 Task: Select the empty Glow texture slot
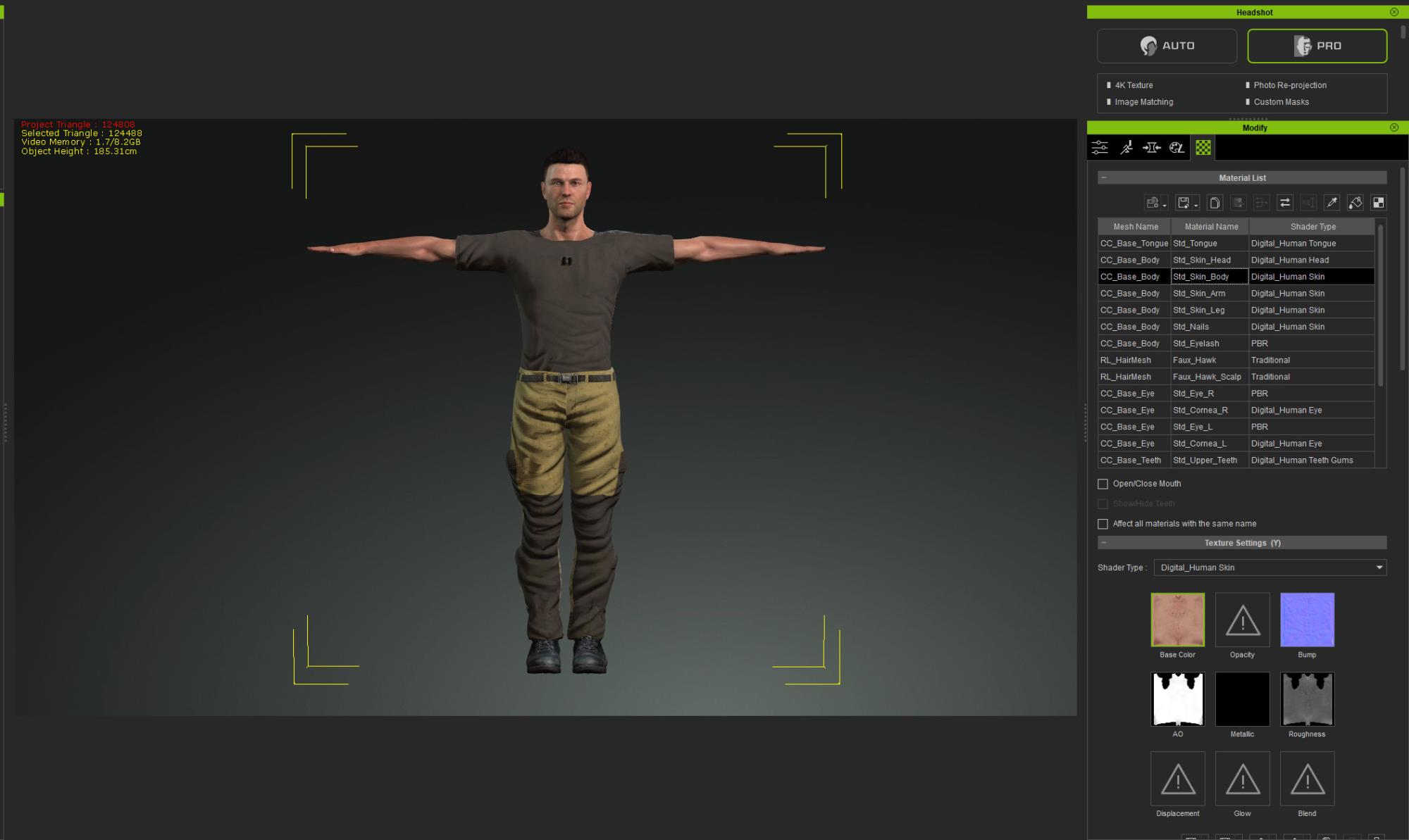[1242, 778]
